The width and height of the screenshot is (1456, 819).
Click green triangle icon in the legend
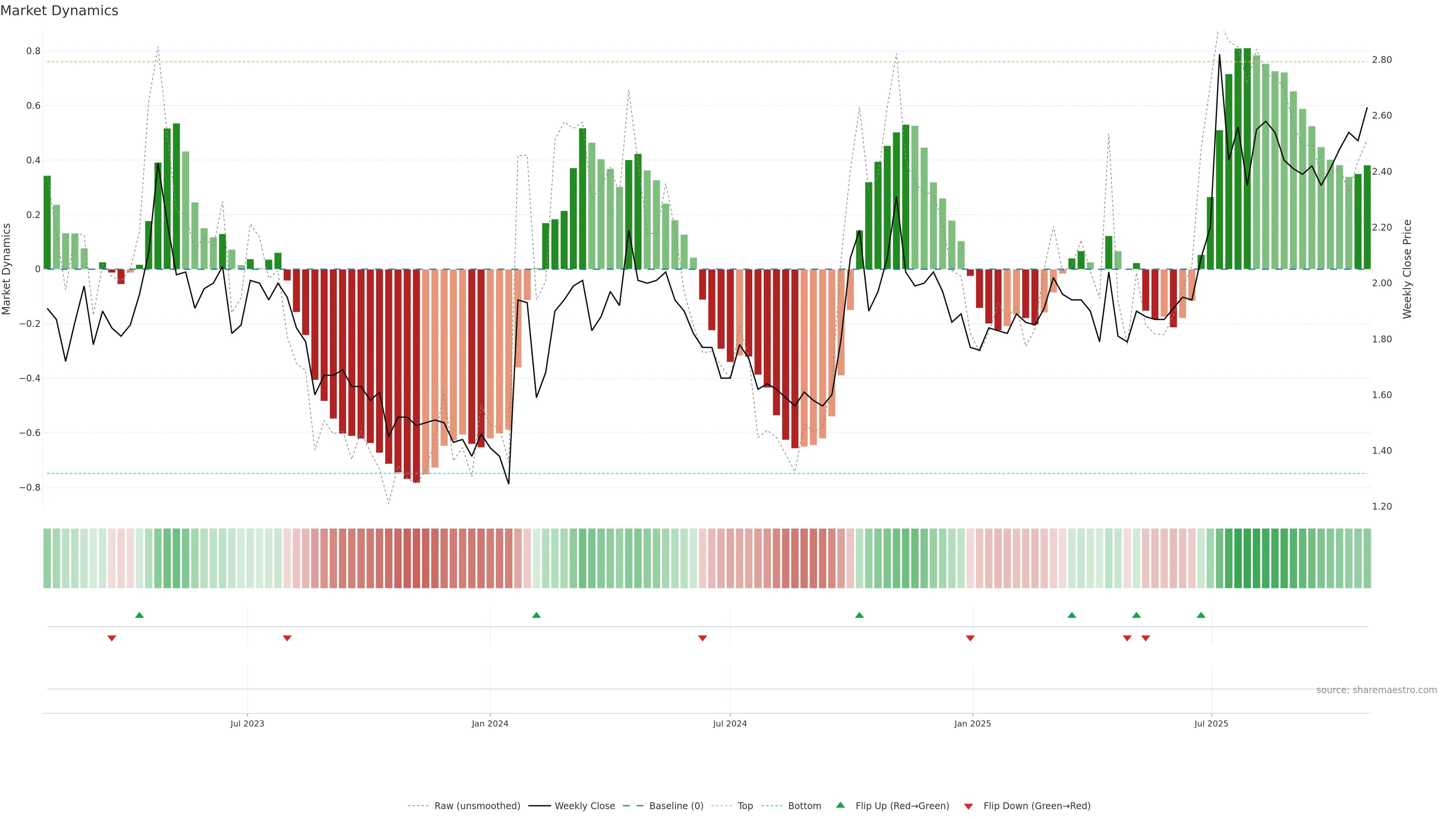841,805
